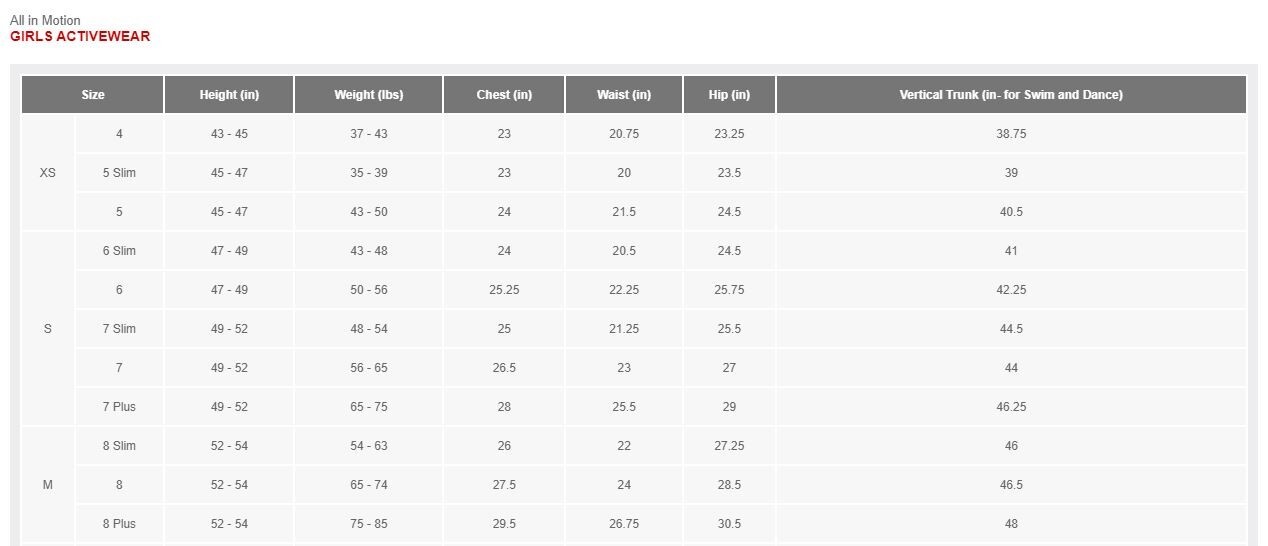Image resolution: width=1268 pixels, height=546 pixels.
Task: Click the 5 Slim size cell
Action: tap(119, 173)
